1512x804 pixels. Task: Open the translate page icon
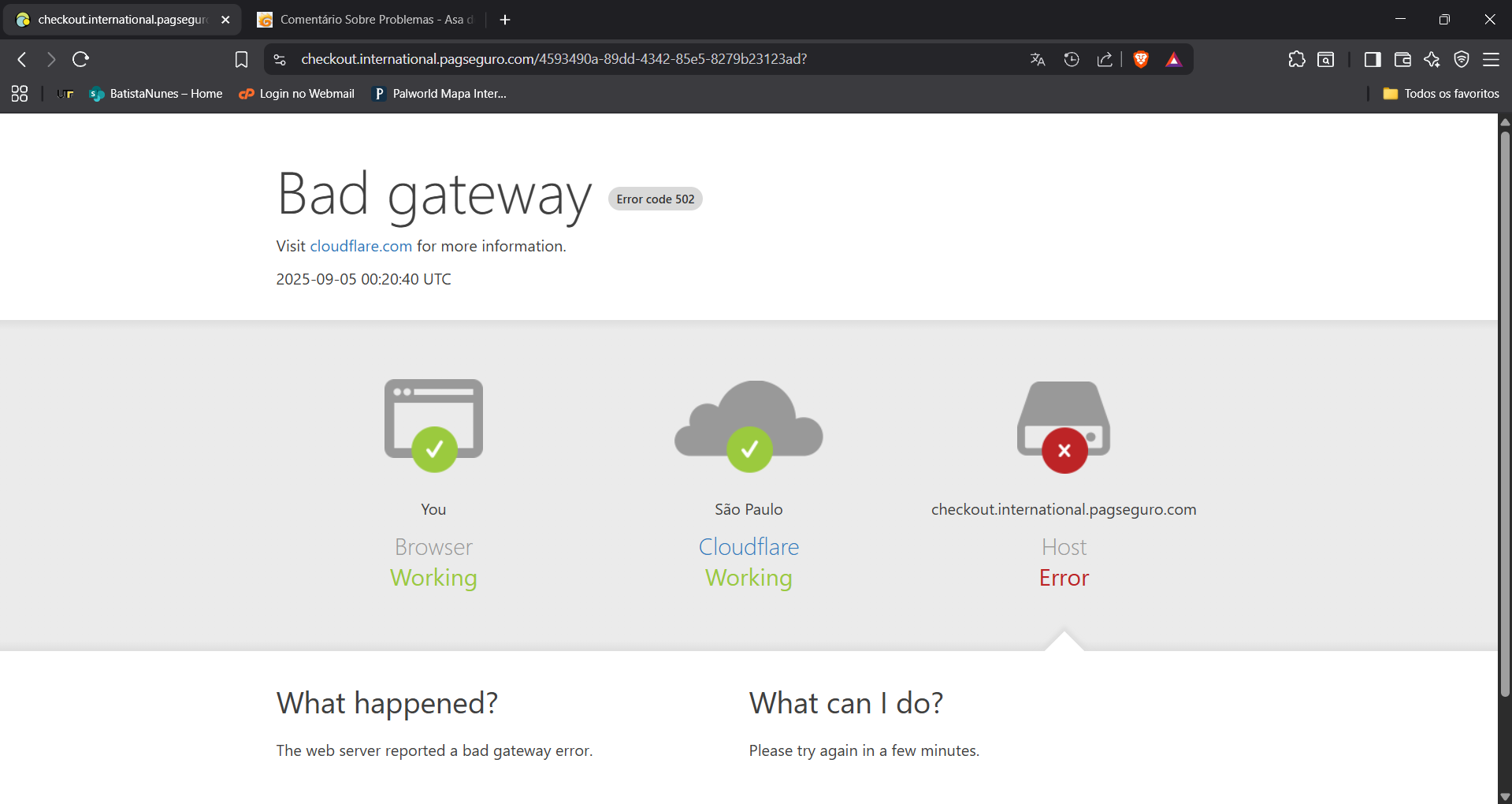pyautogui.click(x=1038, y=59)
